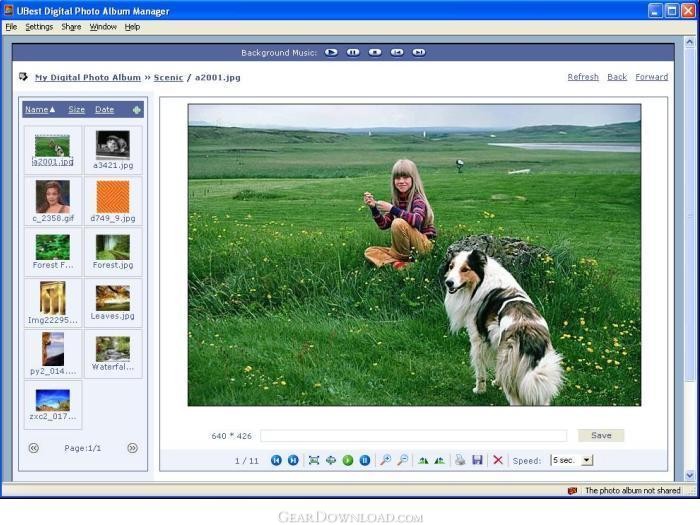The image size is (700, 525).
Task: Click the Forward link
Action: pyautogui.click(x=652, y=77)
